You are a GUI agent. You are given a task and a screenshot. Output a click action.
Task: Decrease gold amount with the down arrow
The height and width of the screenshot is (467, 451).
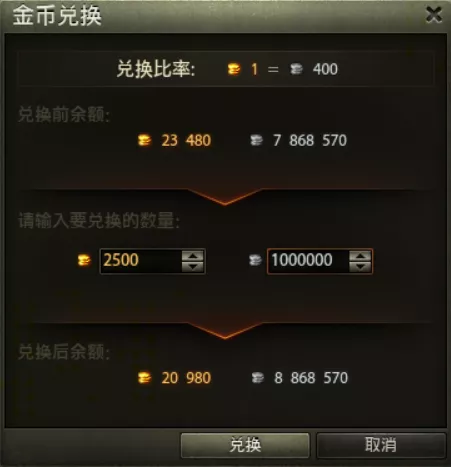pyautogui.click(x=193, y=266)
